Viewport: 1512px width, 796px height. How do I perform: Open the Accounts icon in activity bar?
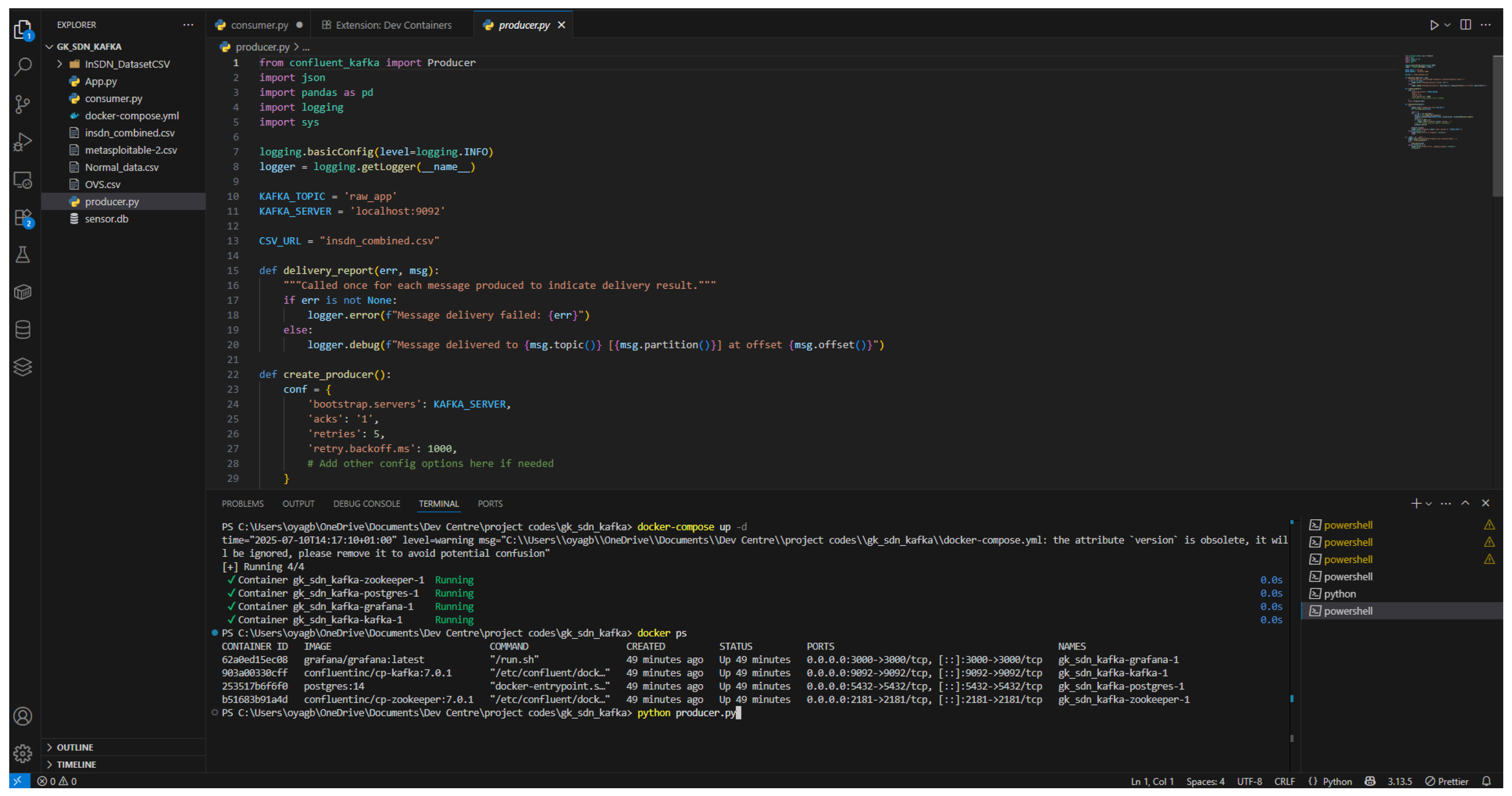click(x=22, y=716)
